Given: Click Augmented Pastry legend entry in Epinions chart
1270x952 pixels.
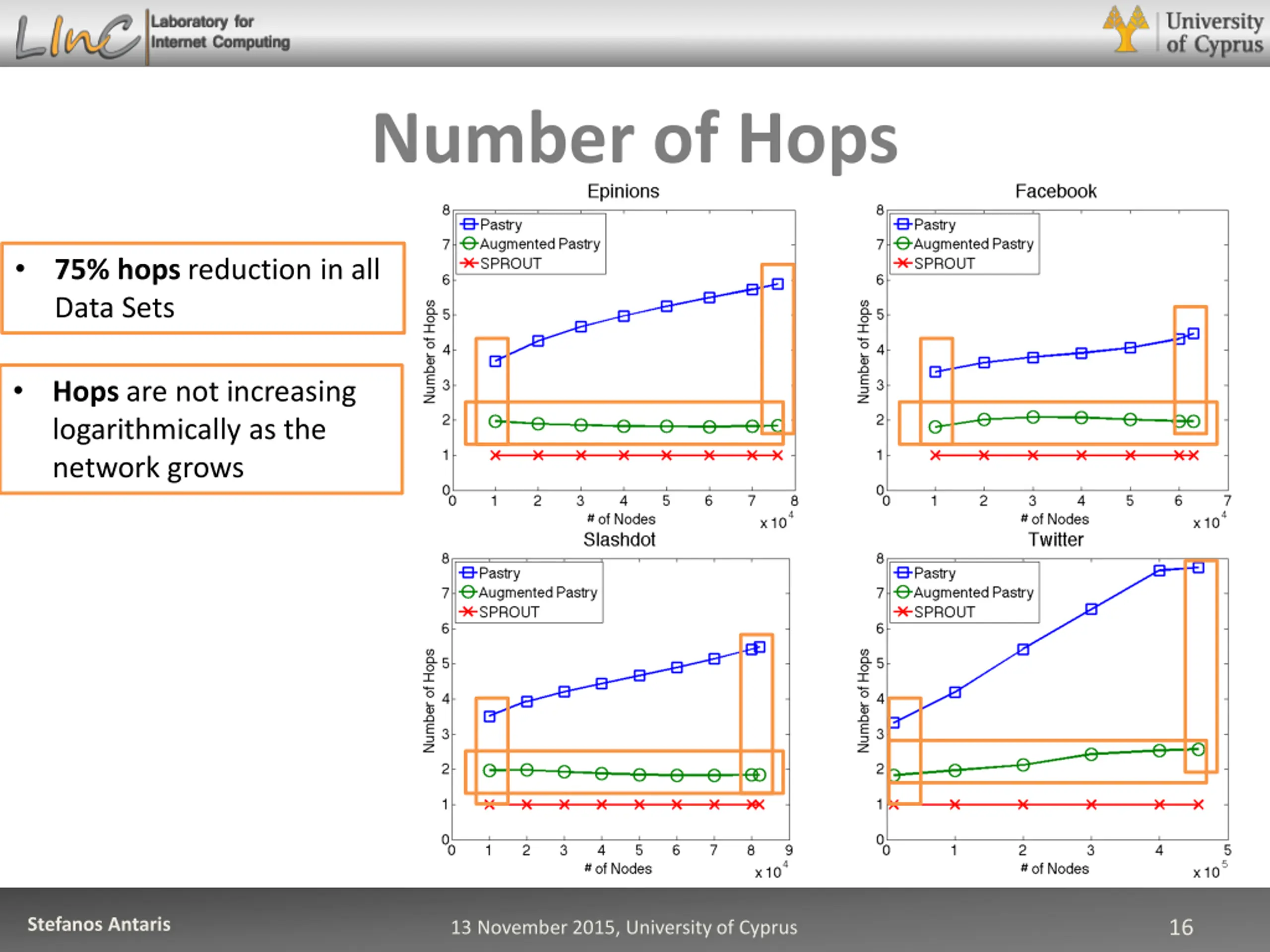Looking at the screenshot, I should click(x=530, y=244).
